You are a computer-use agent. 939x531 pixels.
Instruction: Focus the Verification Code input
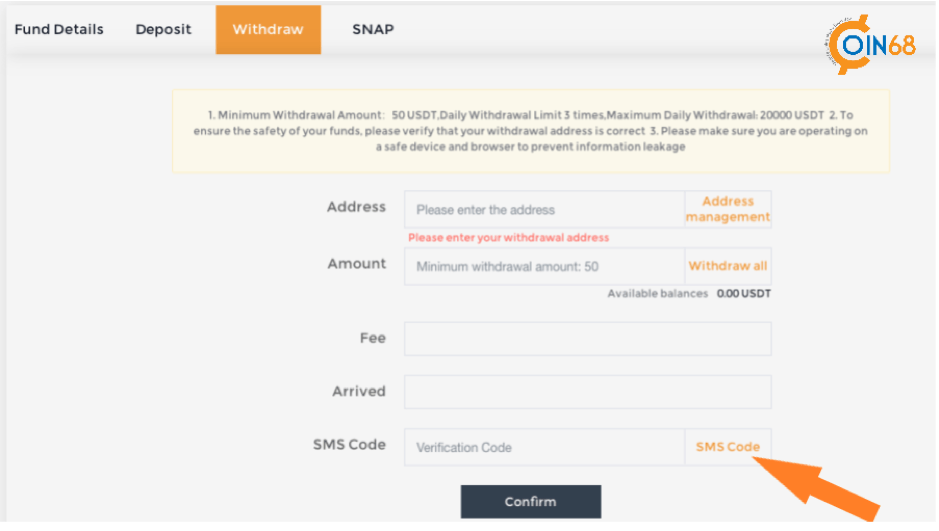544,447
